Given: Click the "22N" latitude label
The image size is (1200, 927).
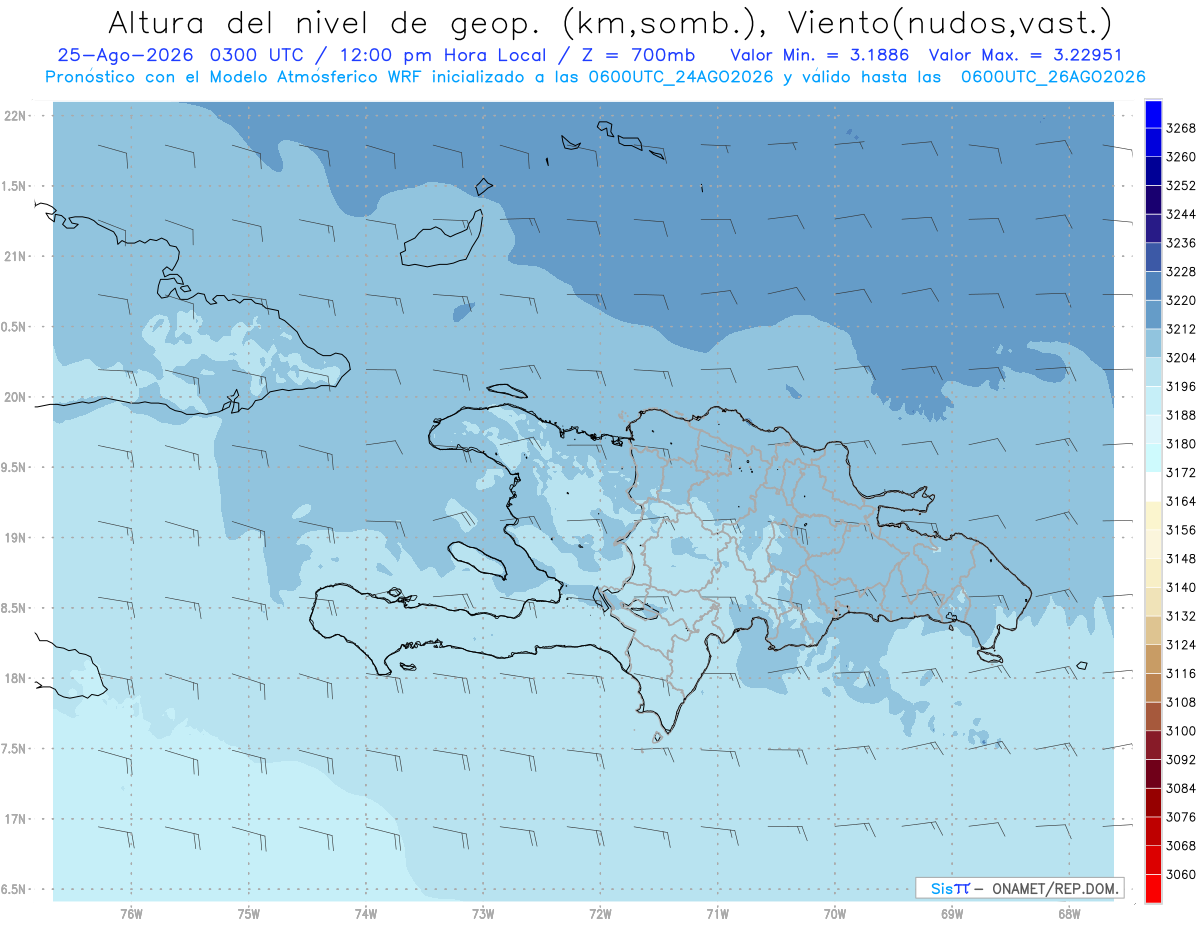Looking at the screenshot, I should tap(15, 116).
